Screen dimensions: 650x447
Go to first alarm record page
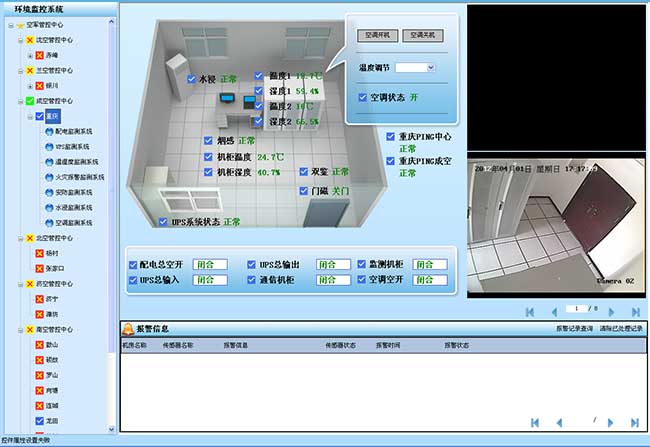click(x=535, y=423)
